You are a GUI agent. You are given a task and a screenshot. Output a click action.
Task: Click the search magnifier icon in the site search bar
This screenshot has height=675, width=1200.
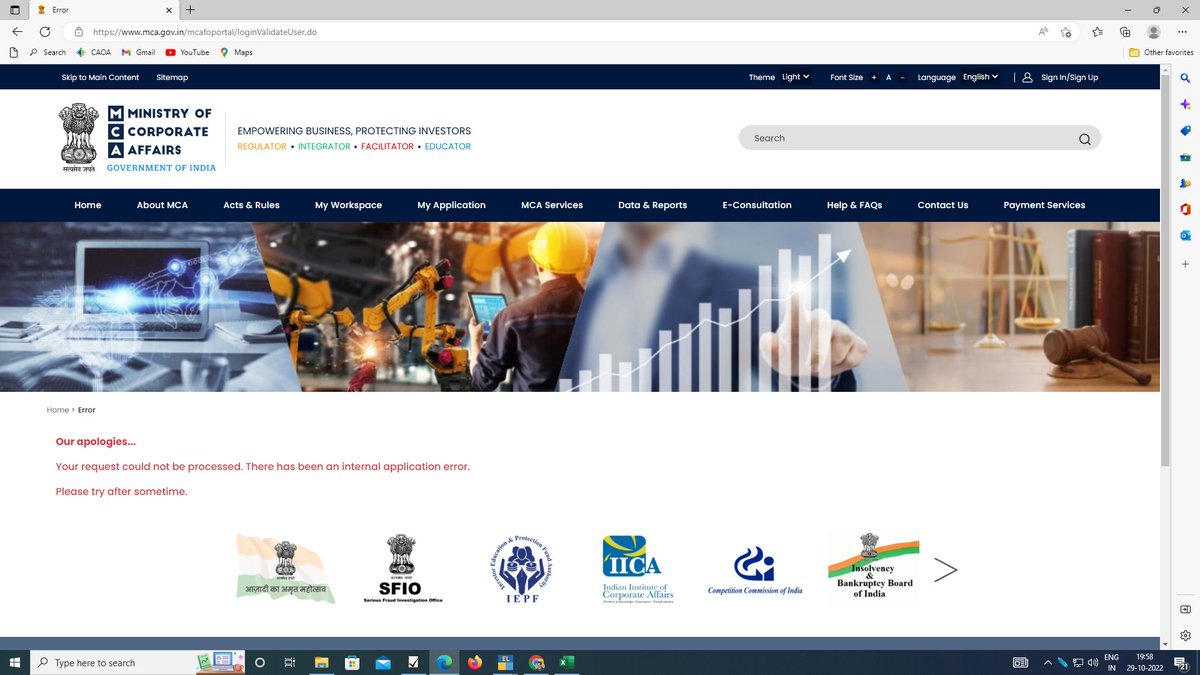click(1085, 139)
